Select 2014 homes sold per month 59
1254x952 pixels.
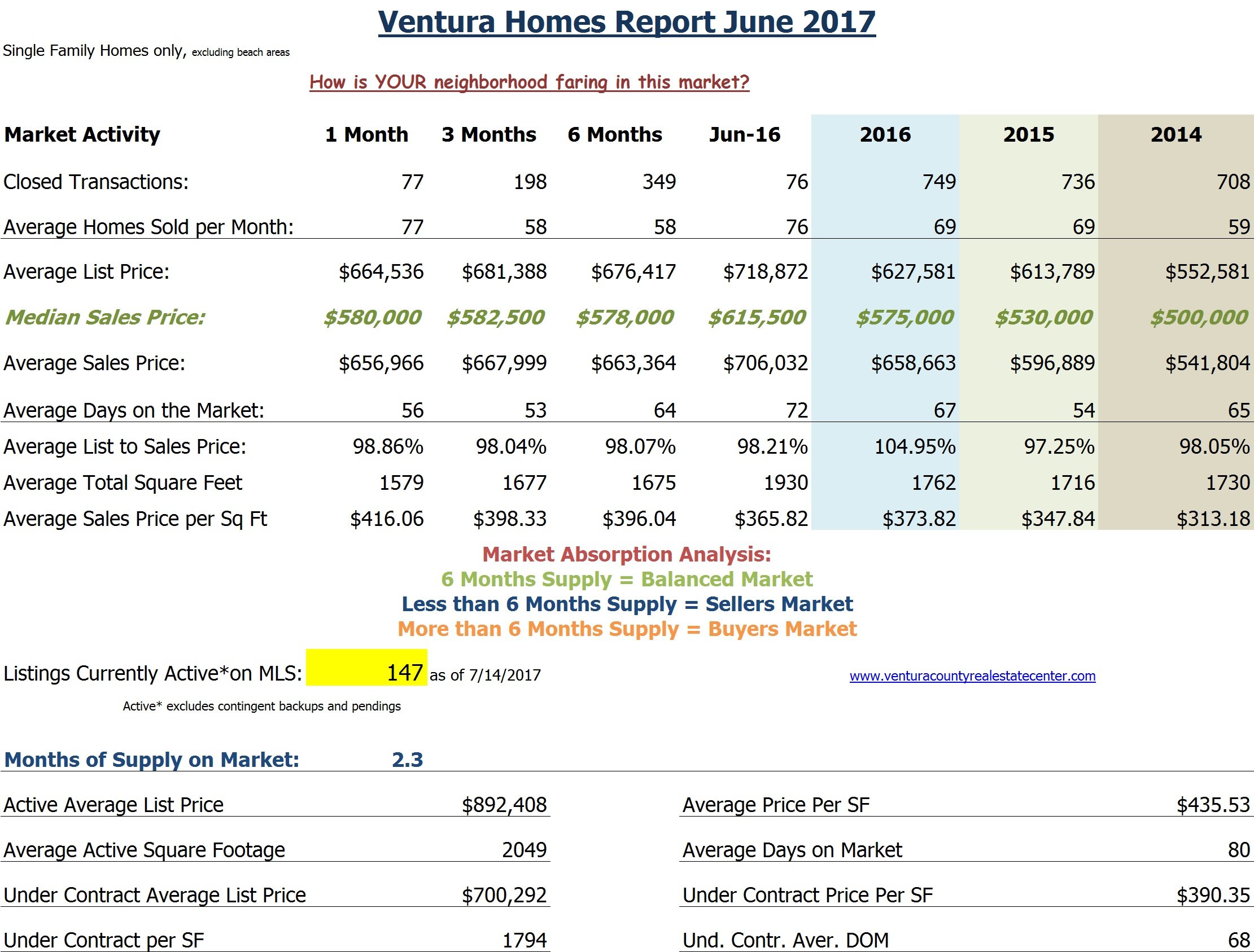[1239, 227]
